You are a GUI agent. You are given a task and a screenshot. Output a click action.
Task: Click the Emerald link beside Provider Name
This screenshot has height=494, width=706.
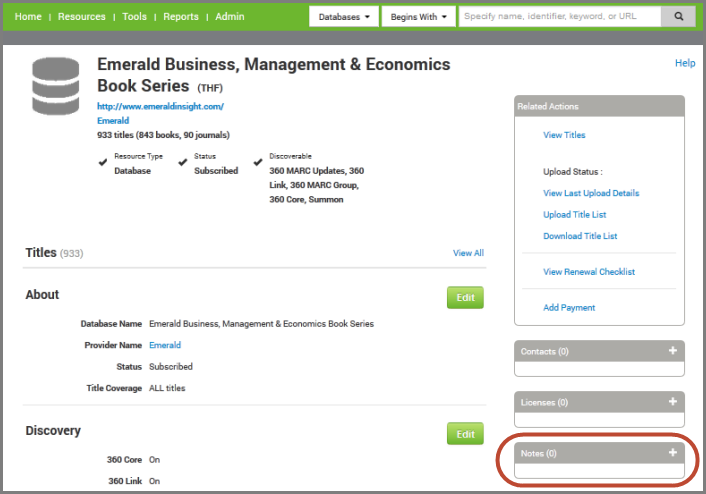[x=165, y=345]
